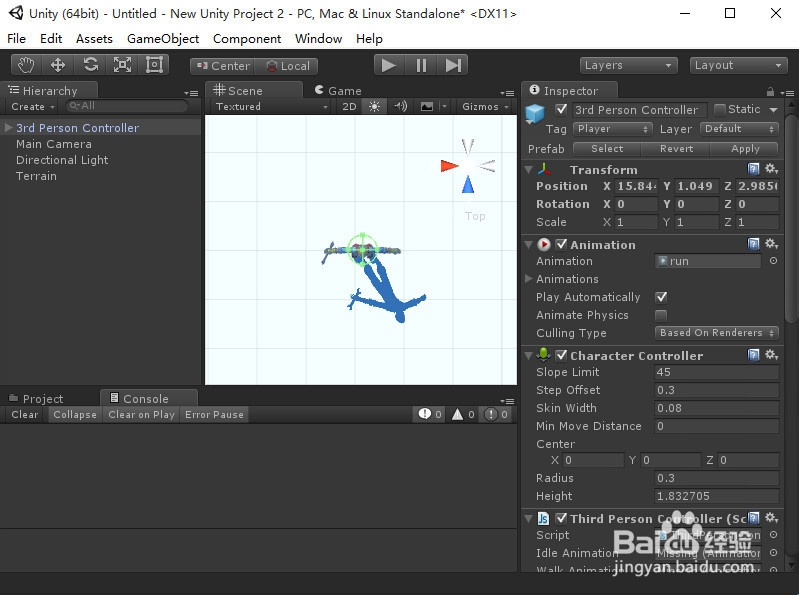This screenshot has width=799, height=595.
Task: Open the run animation clip object picker
Action: tap(773, 261)
